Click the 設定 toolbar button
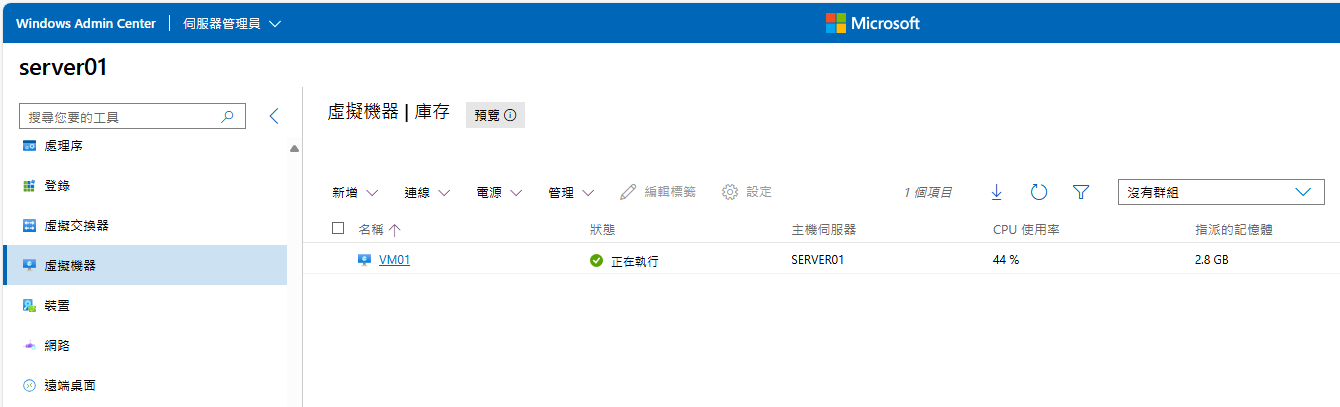 pyautogui.click(x=747, y=192)
